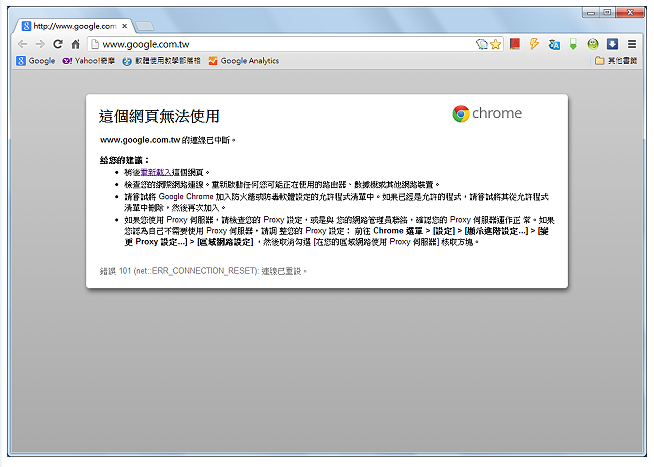The image size is (654, 467).
Task: Open the Chrome hamburger menu
Action: [632, 44]
